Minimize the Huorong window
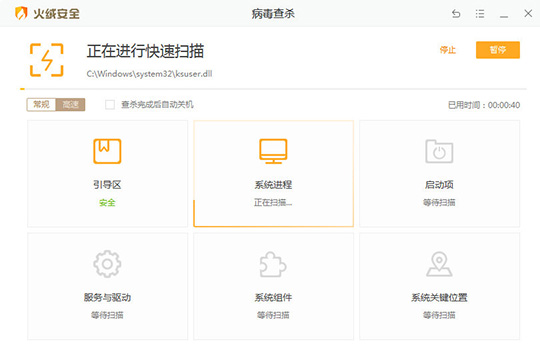Image resolution: width=540 pixels, height=360 pixels. 504,16
